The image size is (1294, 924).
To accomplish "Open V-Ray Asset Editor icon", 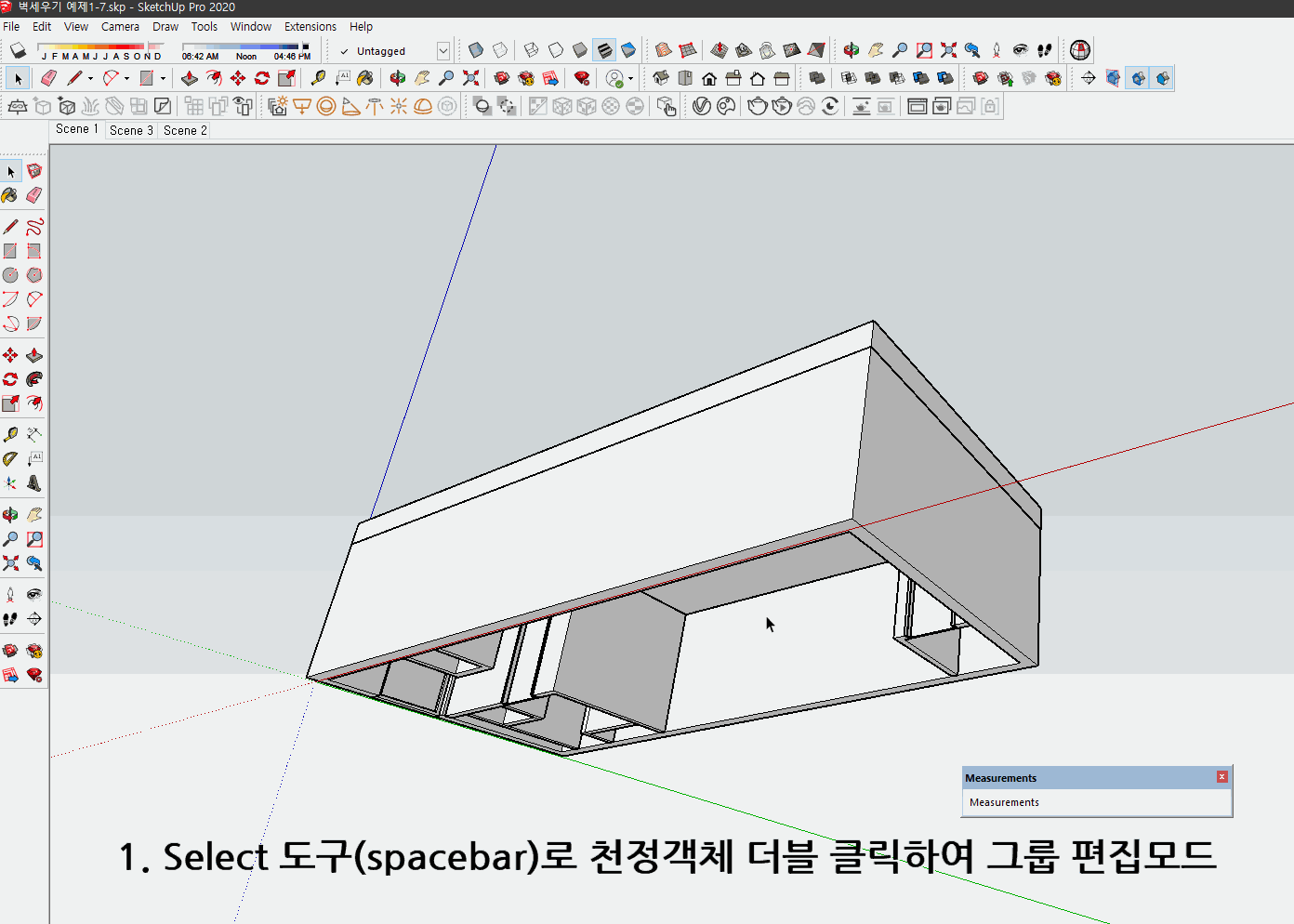I will pyautogui.click(x=702, y=106).
